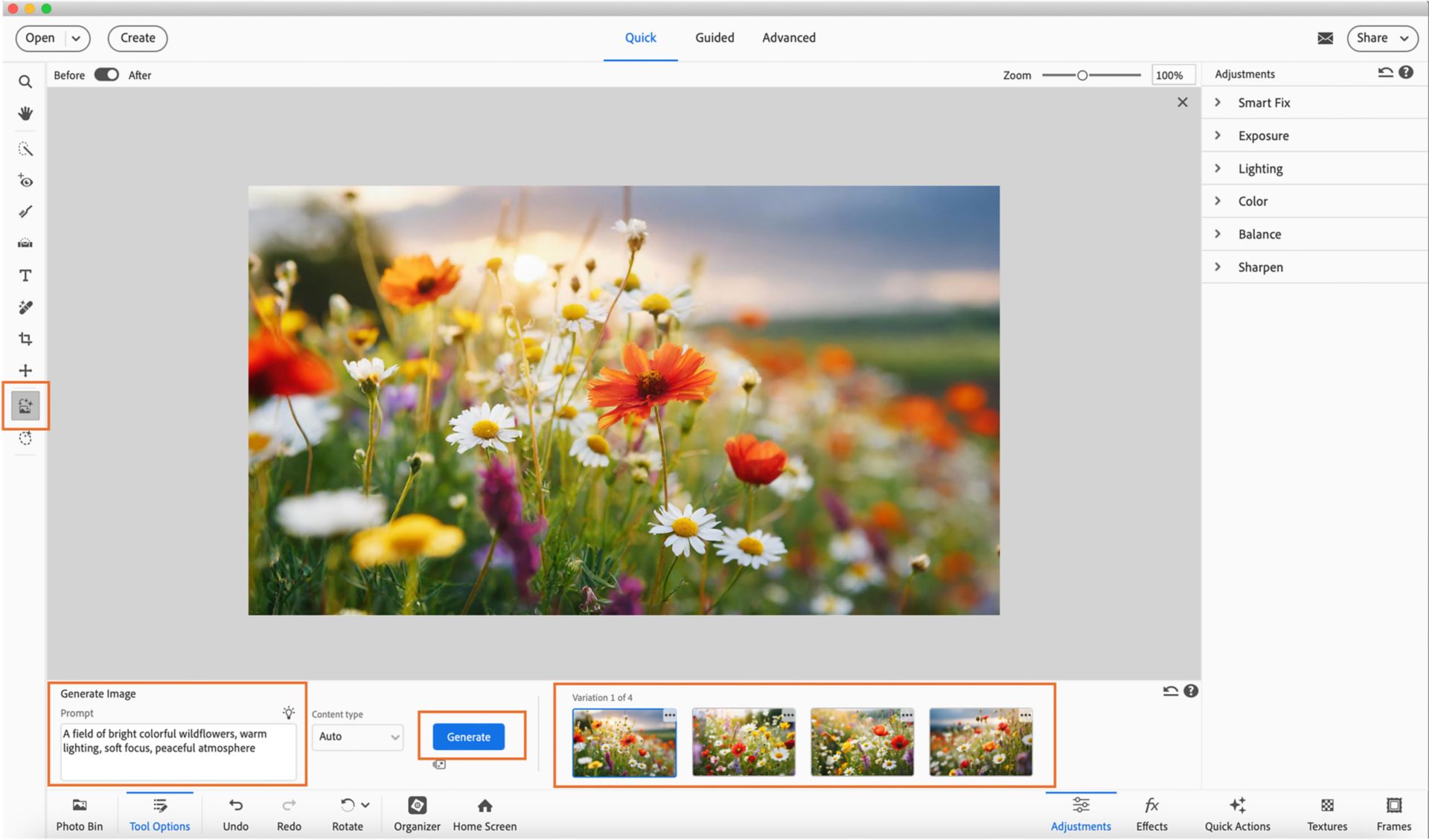Select the Quick Selection tool
The height and width of the screenshot is (840, 1429).
coord(25,149)
